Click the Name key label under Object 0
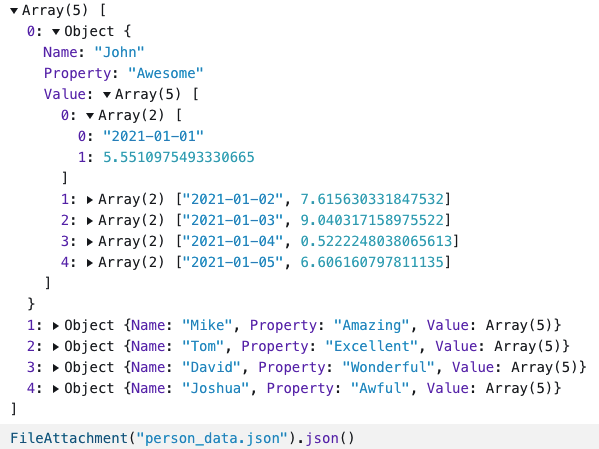 tap(60, 52)
